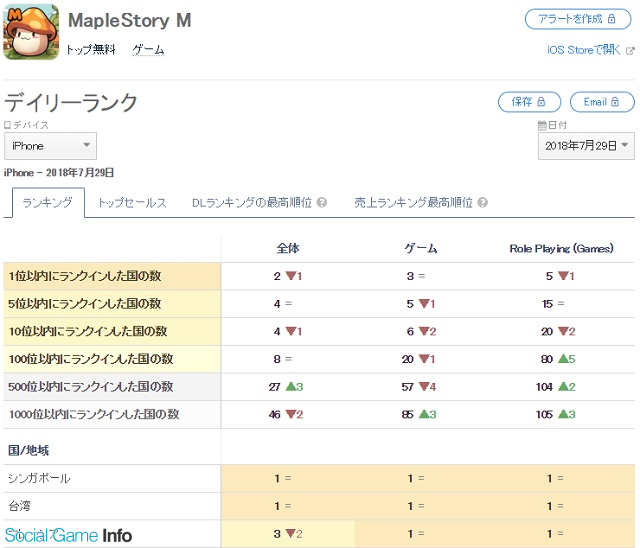Click help icon beside DLランキングの最高順位
640x548 pixels.
(322, 202)
